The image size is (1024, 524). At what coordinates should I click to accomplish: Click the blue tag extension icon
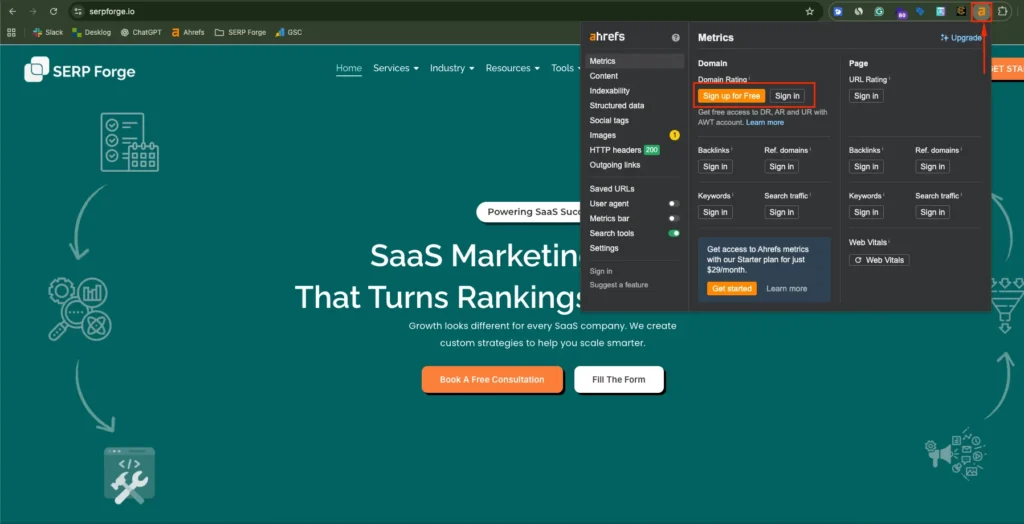coord(920,11)
